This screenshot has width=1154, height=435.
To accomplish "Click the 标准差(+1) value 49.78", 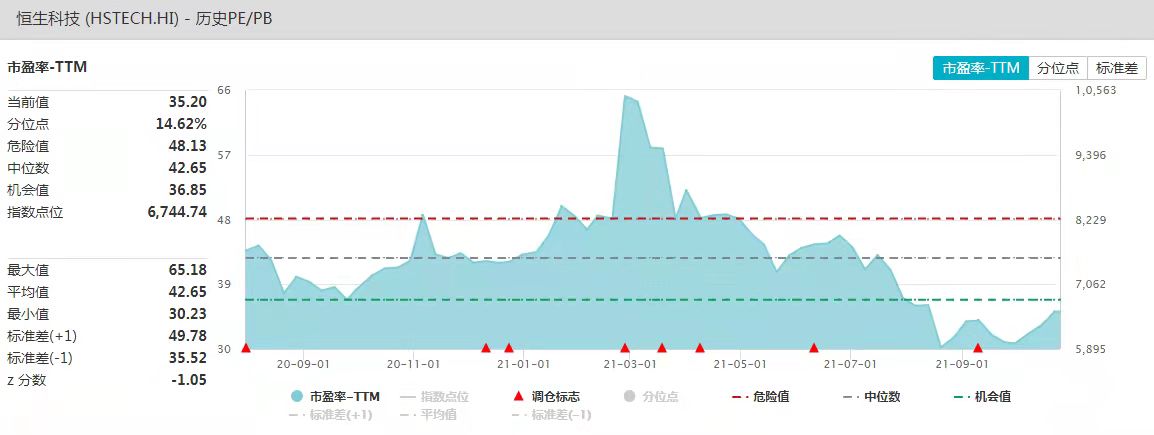I will [188, 336].
